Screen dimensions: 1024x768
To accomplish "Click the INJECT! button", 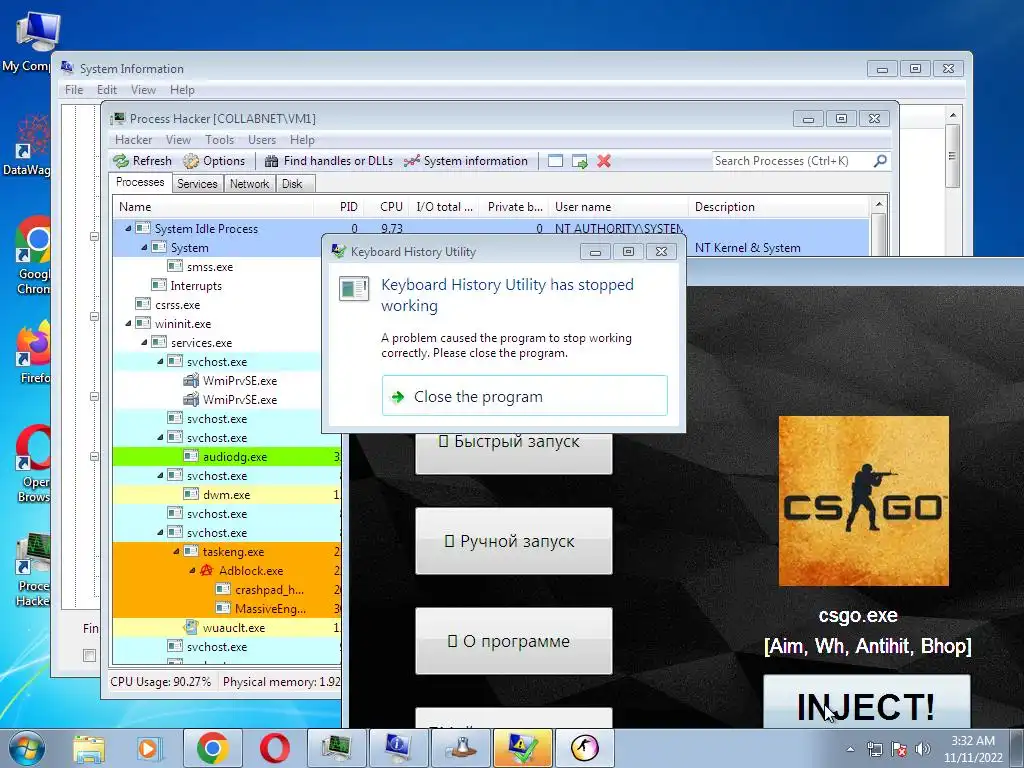I will coord(867,703).
